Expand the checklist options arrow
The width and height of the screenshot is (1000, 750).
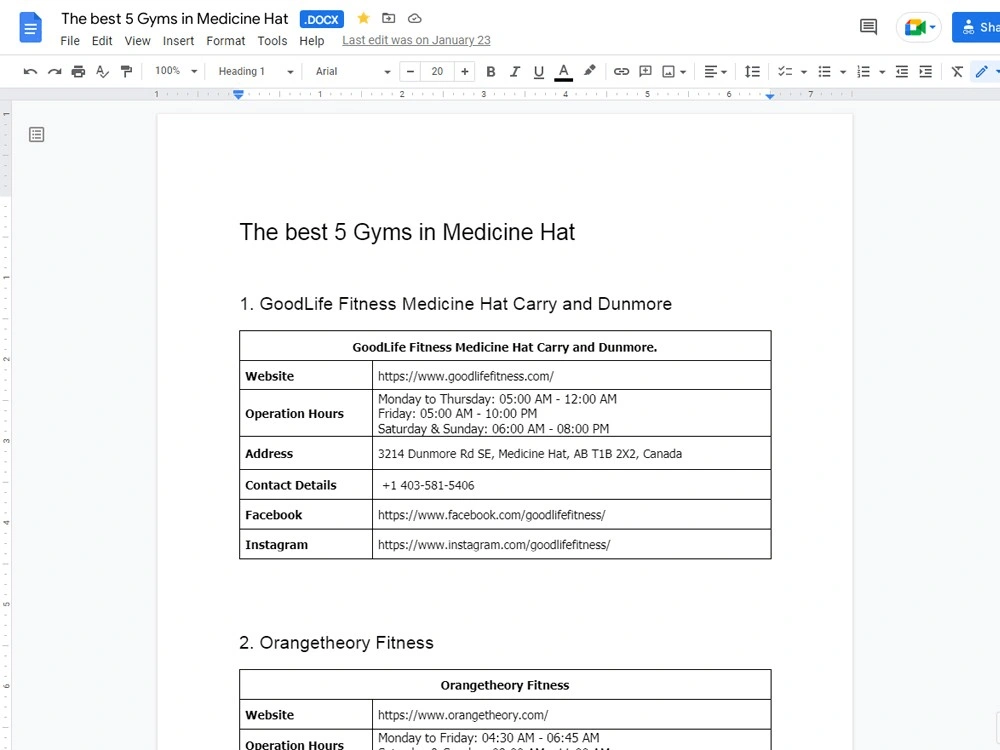pyautogui.click(x=804, y=72)
